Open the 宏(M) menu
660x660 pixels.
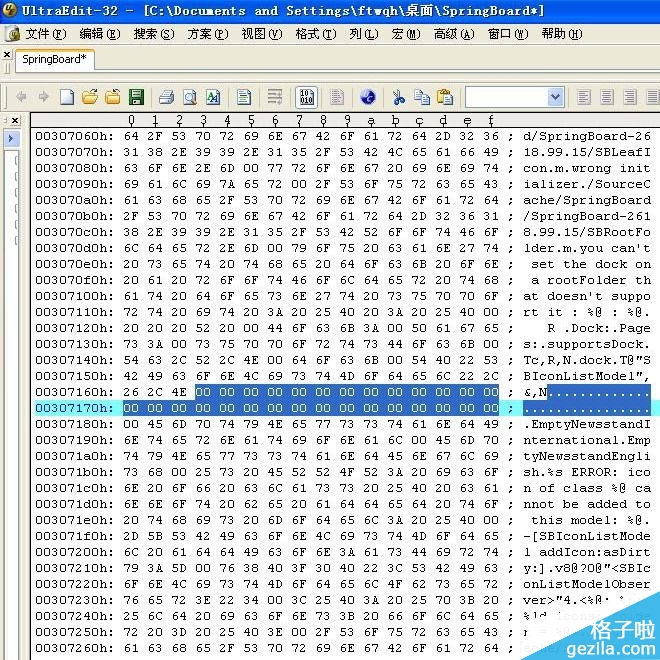(x=406, y=34)
